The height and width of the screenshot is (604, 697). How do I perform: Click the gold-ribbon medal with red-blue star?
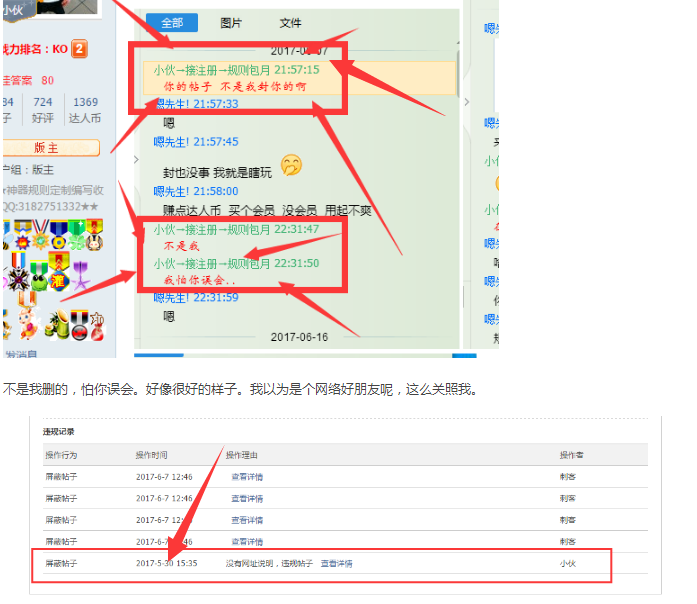pyautogui.click(x=23, y=234)
